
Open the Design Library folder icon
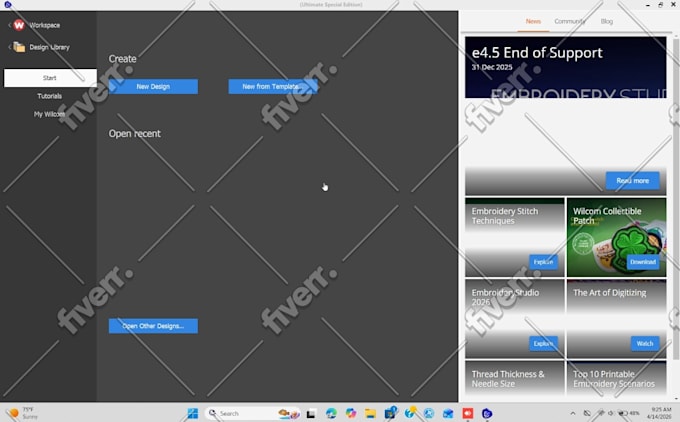[x=19, y=47]
